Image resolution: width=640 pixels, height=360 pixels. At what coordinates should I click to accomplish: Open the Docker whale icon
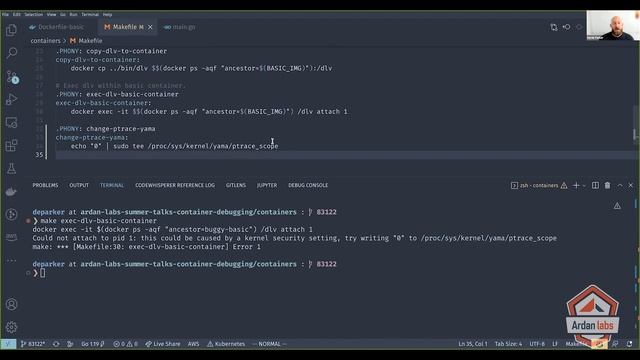pyautogui.click(x=11, y=191)
